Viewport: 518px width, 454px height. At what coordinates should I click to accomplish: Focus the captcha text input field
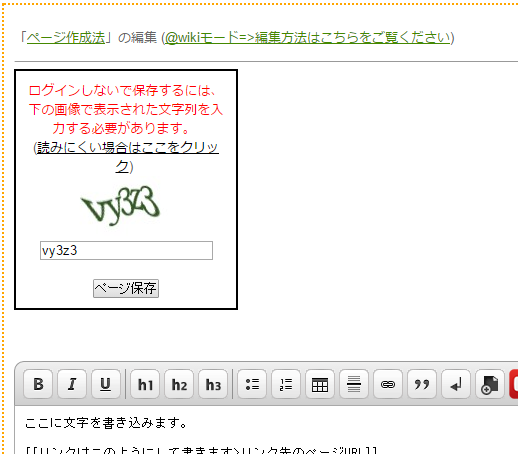126,250
